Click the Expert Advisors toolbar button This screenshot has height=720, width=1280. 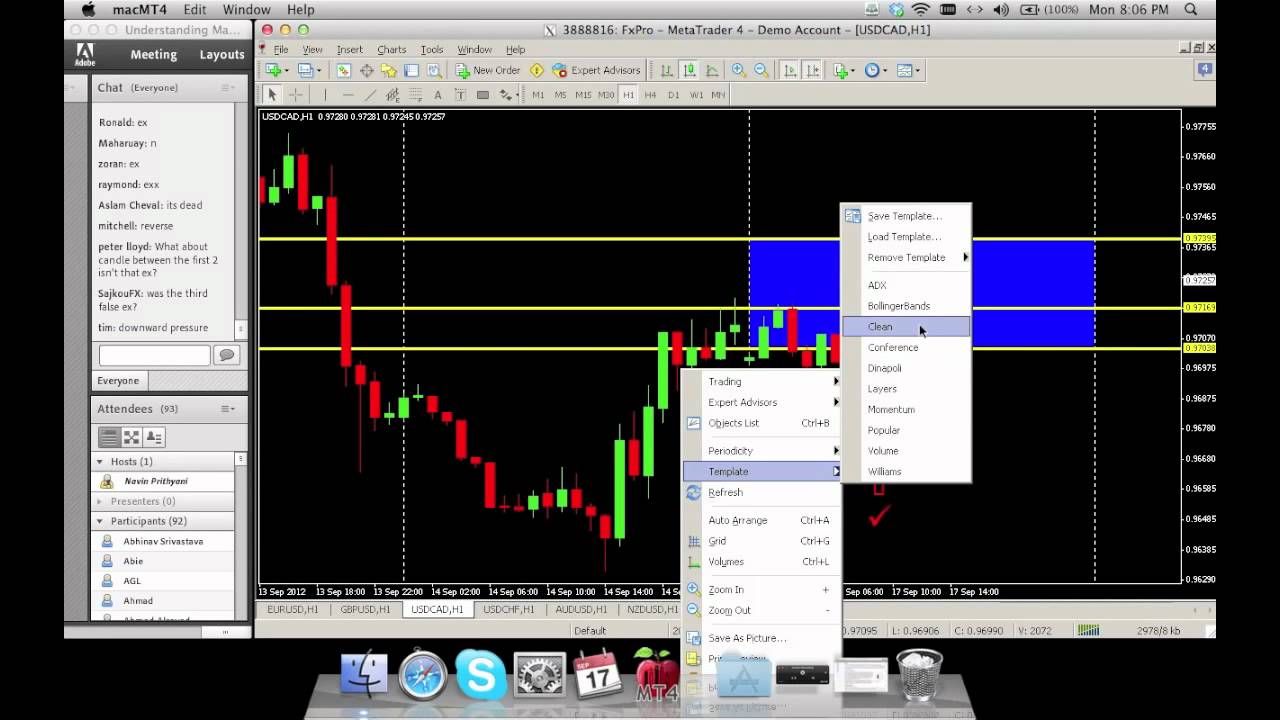(x=597, y=70)
